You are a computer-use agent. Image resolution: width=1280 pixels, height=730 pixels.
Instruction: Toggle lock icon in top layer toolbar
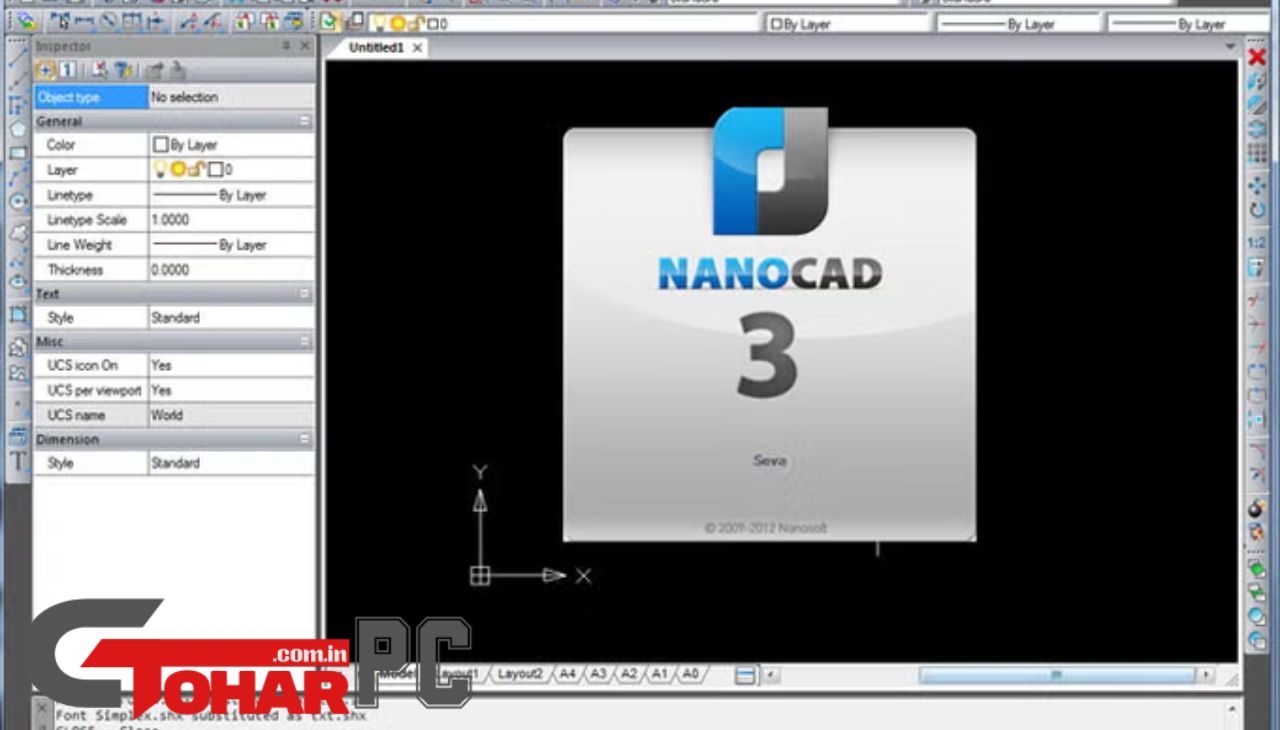(415, 22)
